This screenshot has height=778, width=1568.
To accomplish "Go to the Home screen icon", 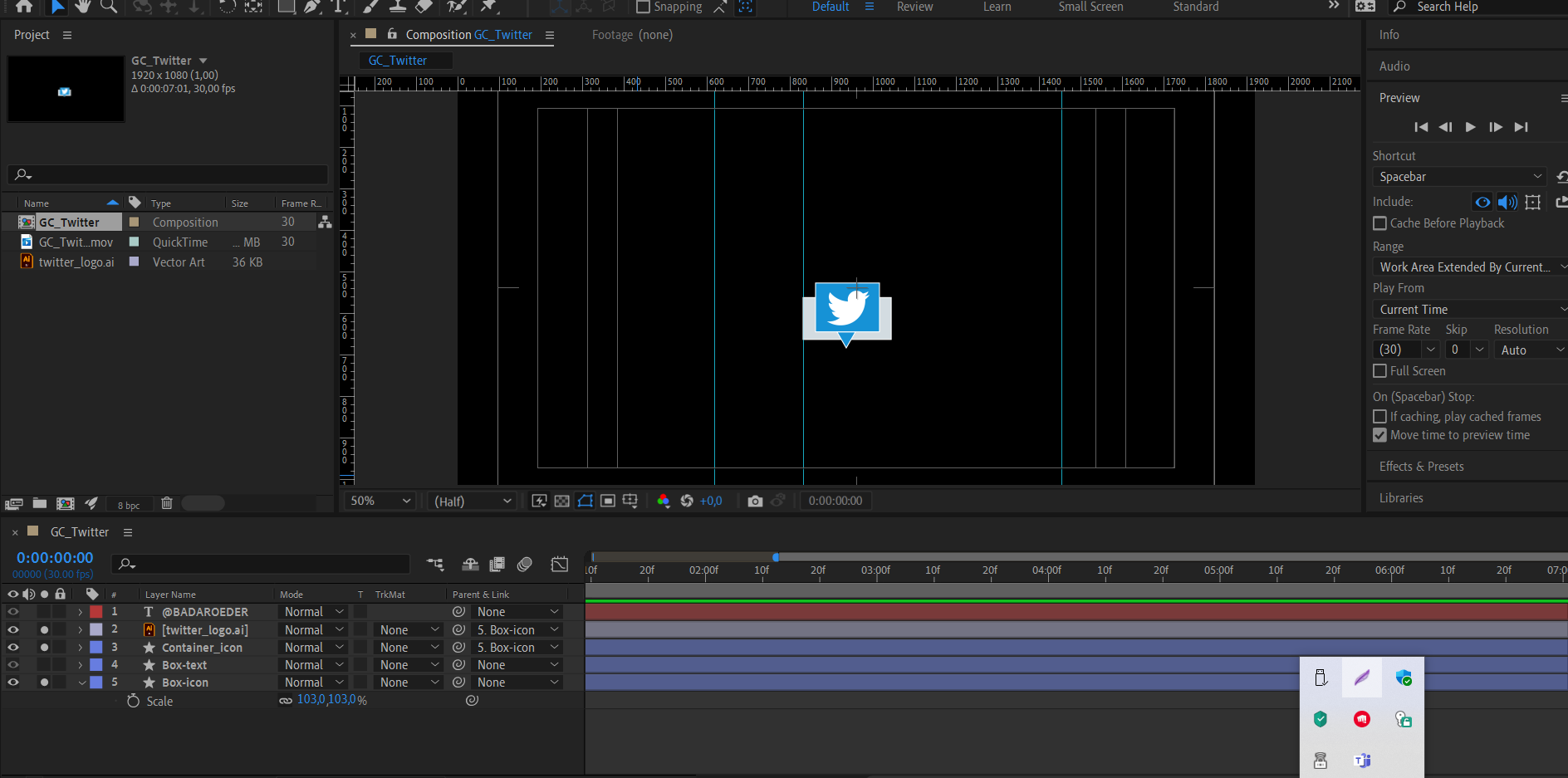I will click(24, 7).
